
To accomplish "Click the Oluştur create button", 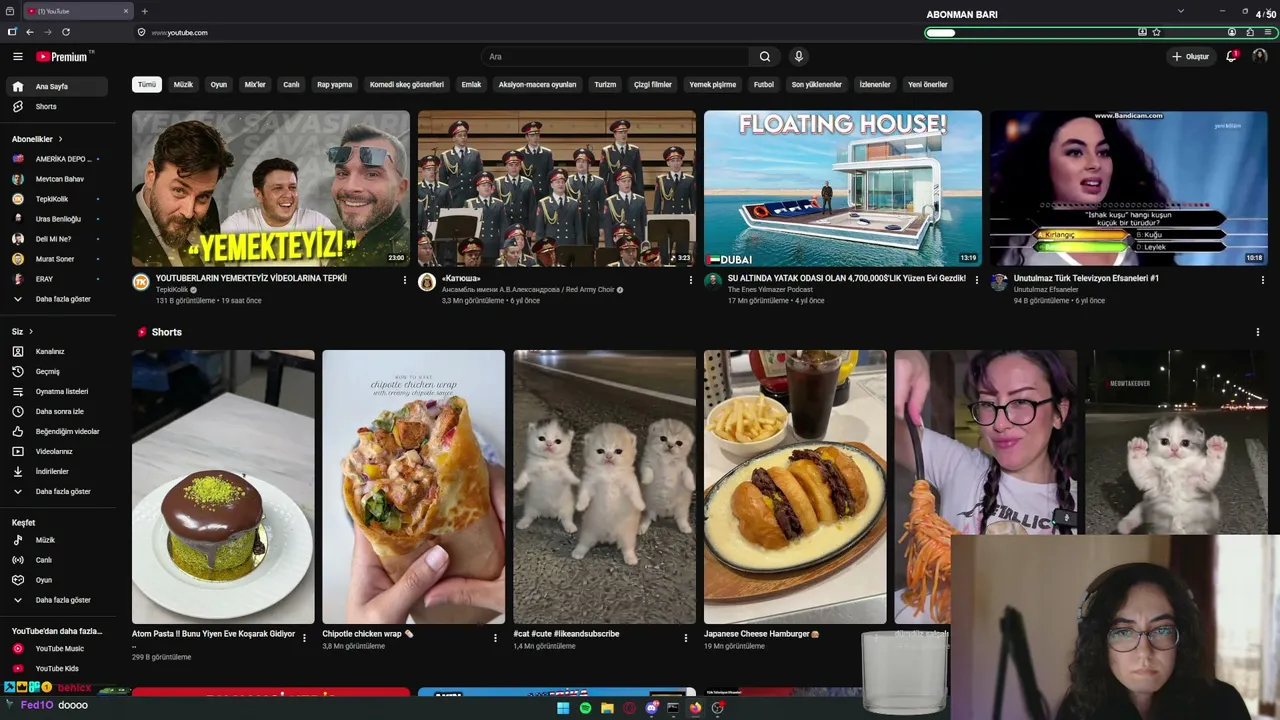I will pos(1191,57).
